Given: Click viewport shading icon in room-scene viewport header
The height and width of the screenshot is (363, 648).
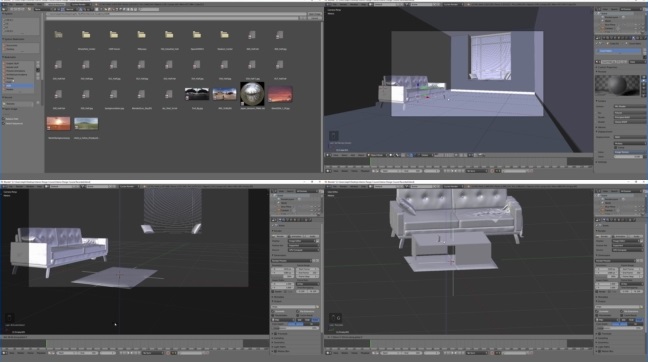Looking at the screenshot, I should coord(391,155).
